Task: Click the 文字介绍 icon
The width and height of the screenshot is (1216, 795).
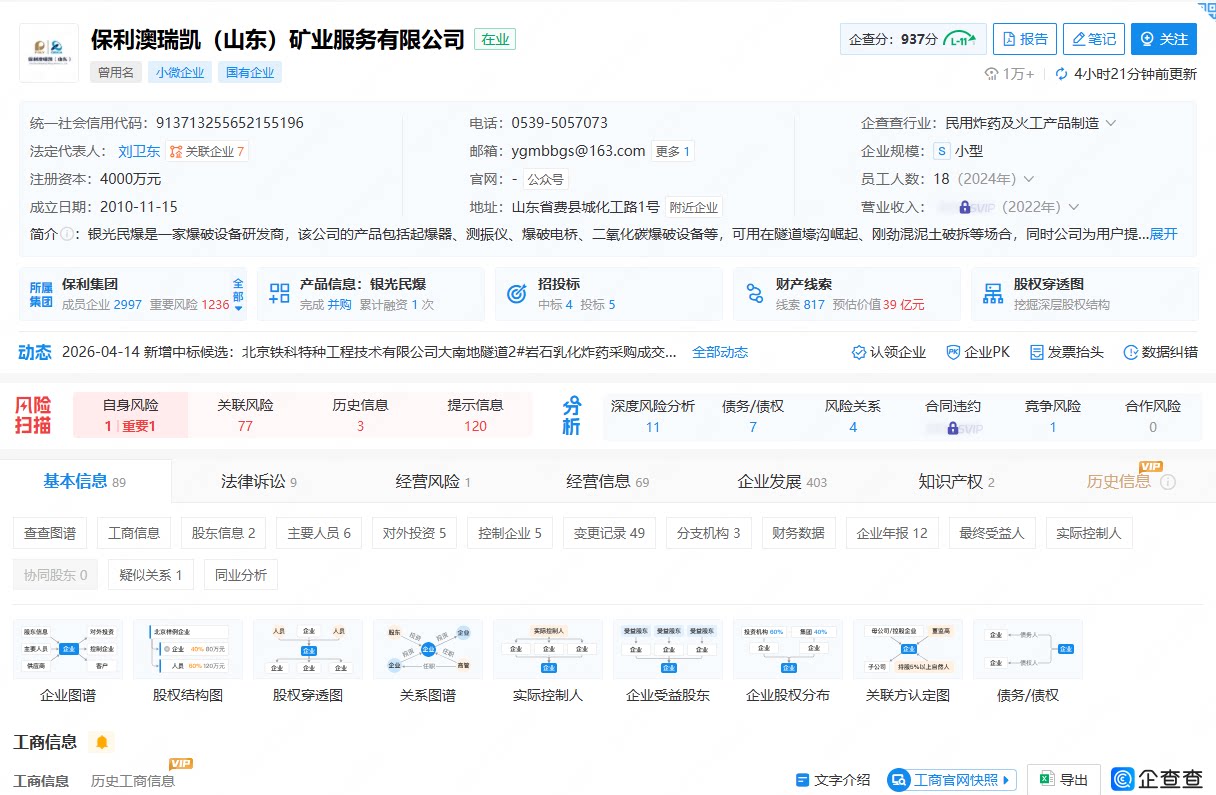Action: (802, 780)
